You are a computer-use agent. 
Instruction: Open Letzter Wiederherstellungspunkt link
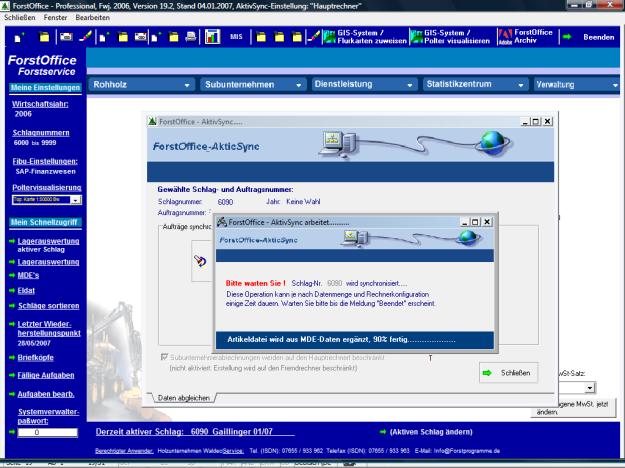click(x=49, y=328)
